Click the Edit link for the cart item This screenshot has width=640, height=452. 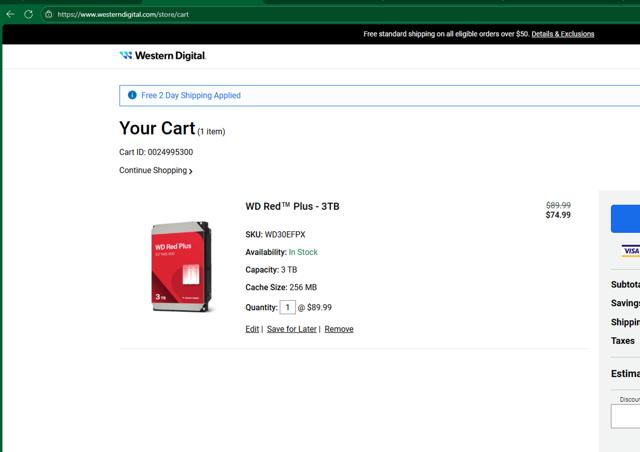[252, 329]
